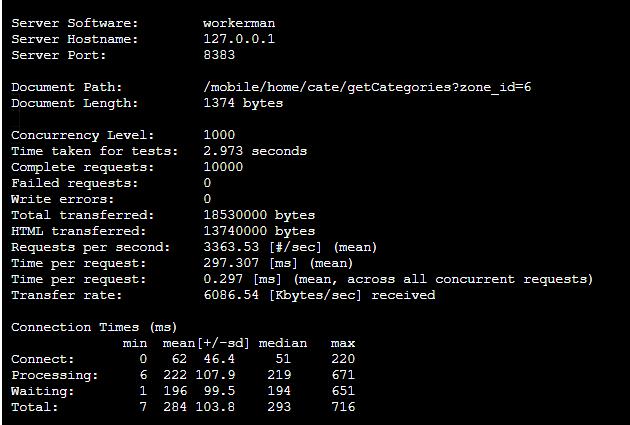Click the Processing row label
This screenshot has height=425, width=630.
pyautogui.click(x=55, y=376)
